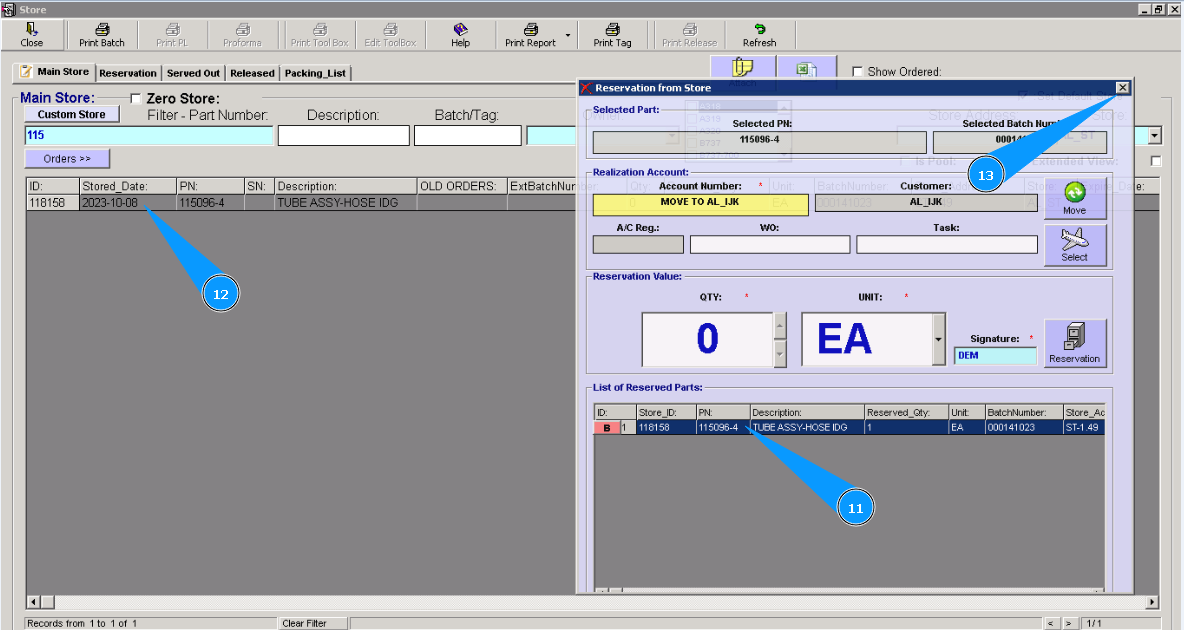Click the WO input field
The width and height of the screenshot is (1184, 630).
(x=769, y=244)
